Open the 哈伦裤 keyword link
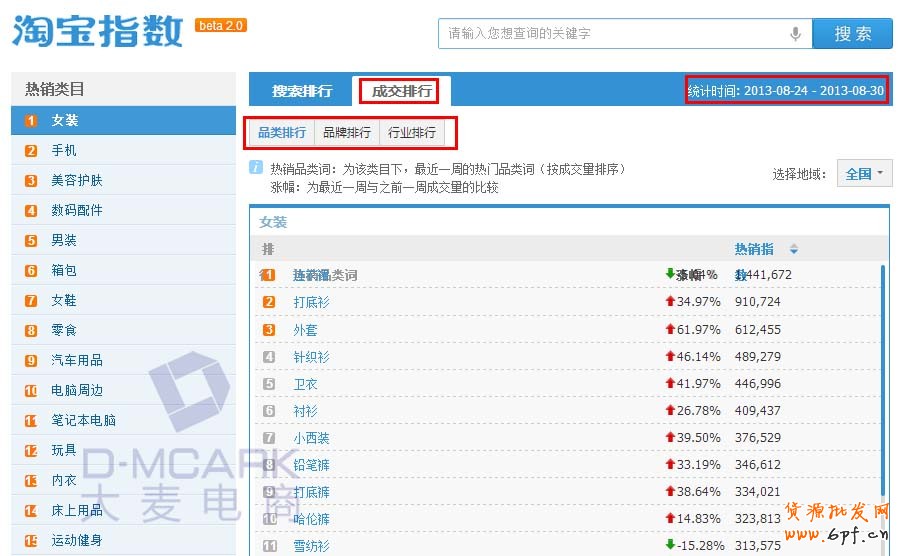 click(311, 519)
